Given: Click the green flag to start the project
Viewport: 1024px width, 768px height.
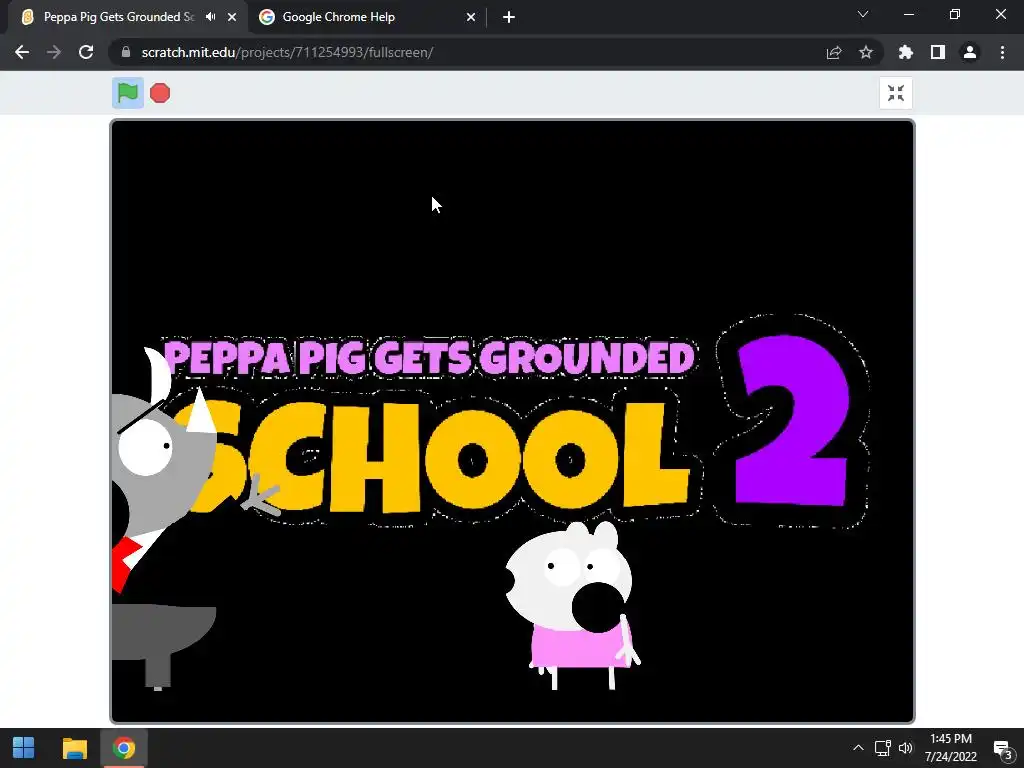Looking at the screenshot, I should [x=128, y=93].
